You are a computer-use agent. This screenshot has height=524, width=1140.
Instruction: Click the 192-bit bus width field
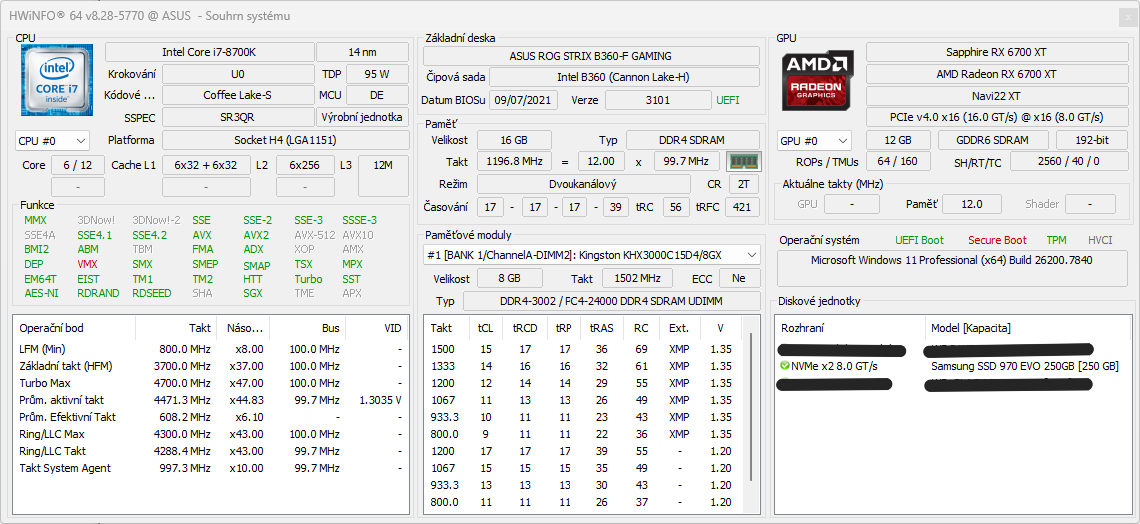click(1091, 140)
